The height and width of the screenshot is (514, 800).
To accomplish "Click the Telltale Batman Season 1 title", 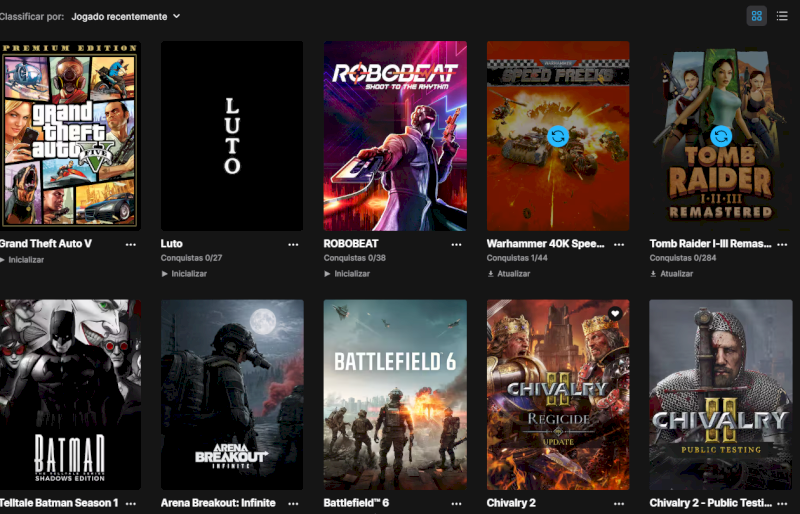I will [x=59, y=503].
